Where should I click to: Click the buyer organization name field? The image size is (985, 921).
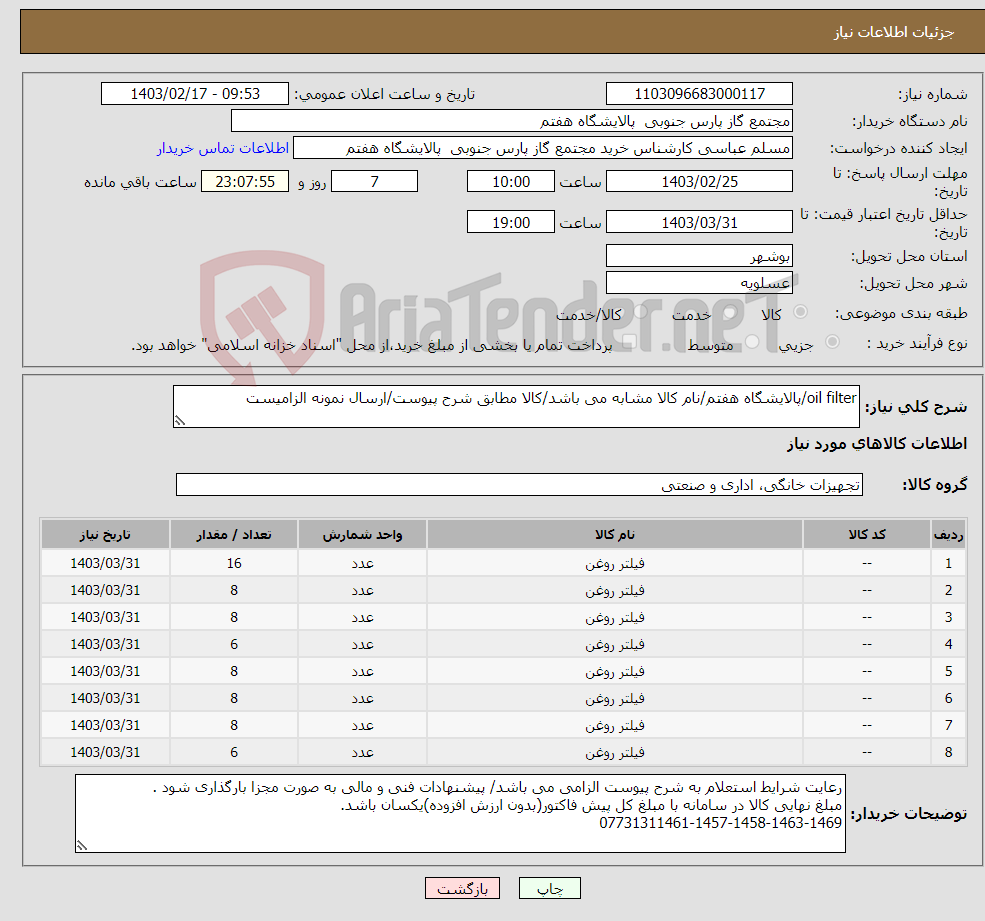(512, 121)
